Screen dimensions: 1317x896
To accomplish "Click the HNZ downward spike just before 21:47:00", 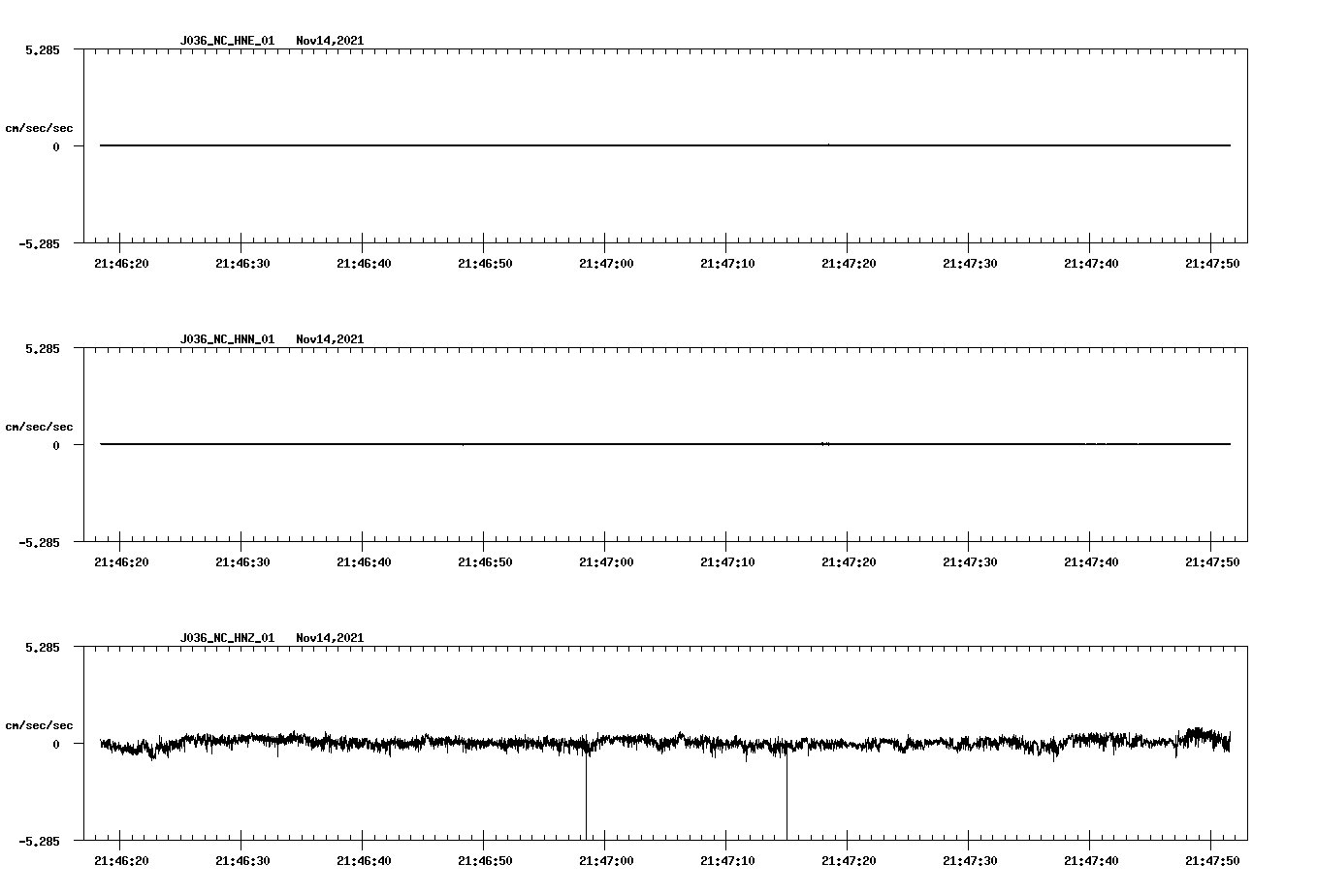I will coord(586,795).
